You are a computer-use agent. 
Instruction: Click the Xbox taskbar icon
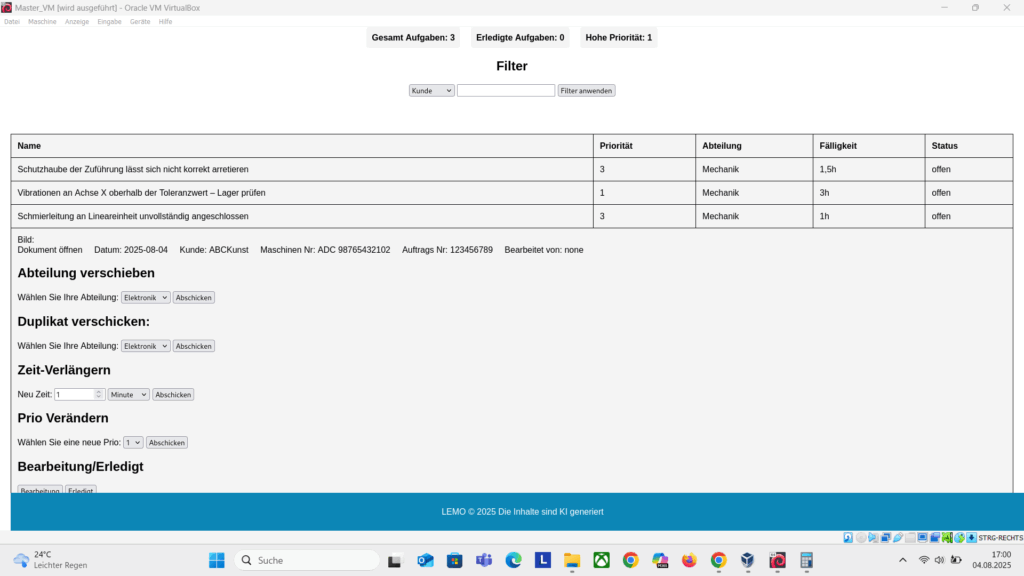click(x=601, y=560)
